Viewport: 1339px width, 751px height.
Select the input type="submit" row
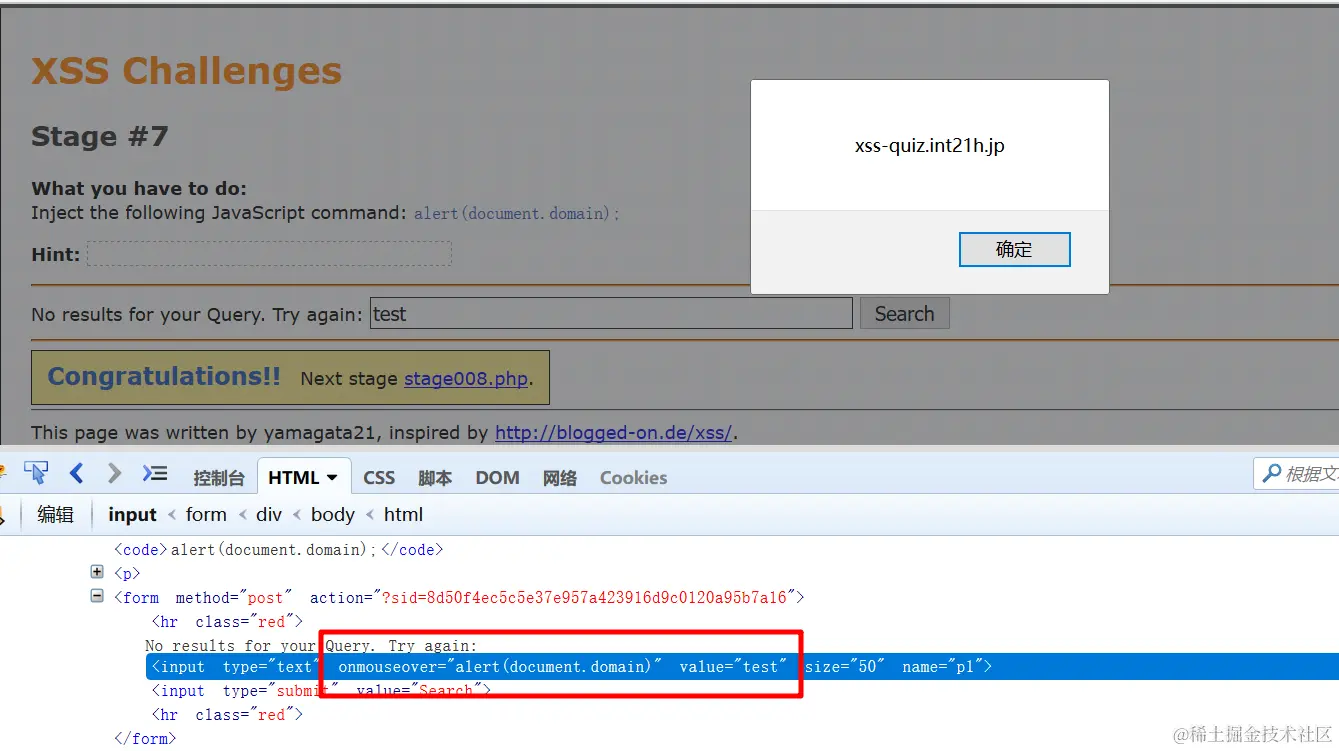pyautogui.click(x=321, y=690)
